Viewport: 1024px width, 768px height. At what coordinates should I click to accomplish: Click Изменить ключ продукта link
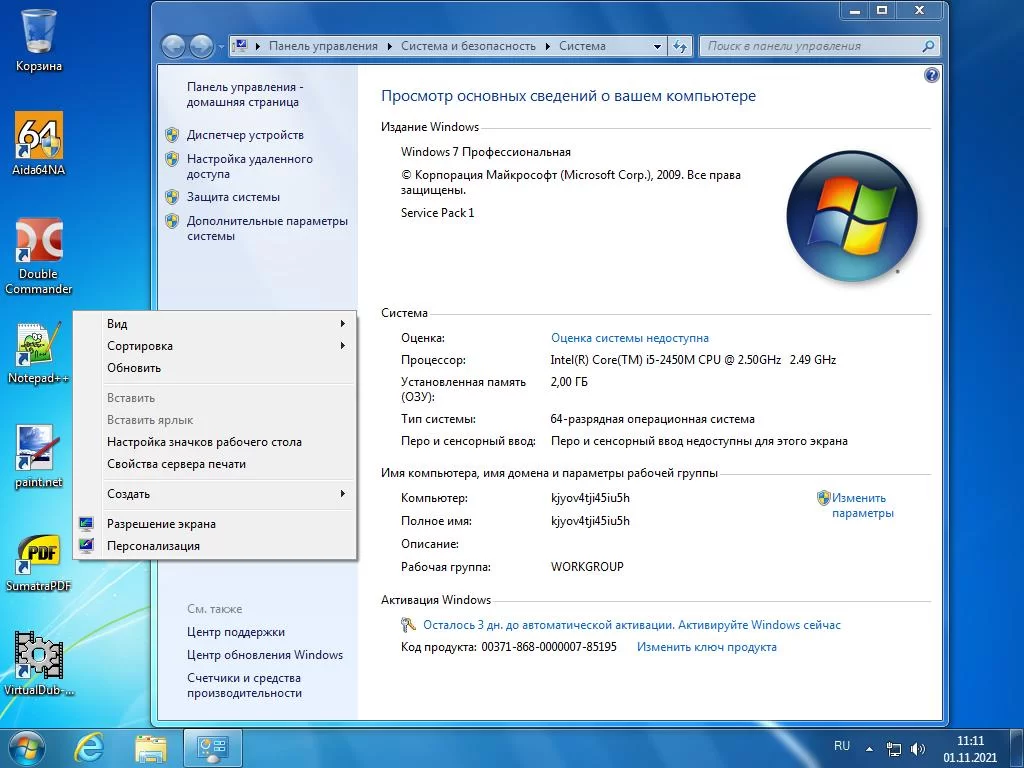coord(706,647)
